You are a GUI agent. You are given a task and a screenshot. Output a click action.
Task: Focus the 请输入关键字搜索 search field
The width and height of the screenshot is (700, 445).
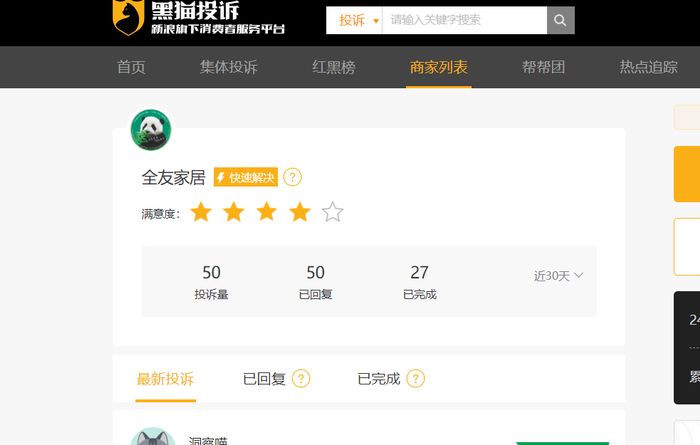point(465,20)
